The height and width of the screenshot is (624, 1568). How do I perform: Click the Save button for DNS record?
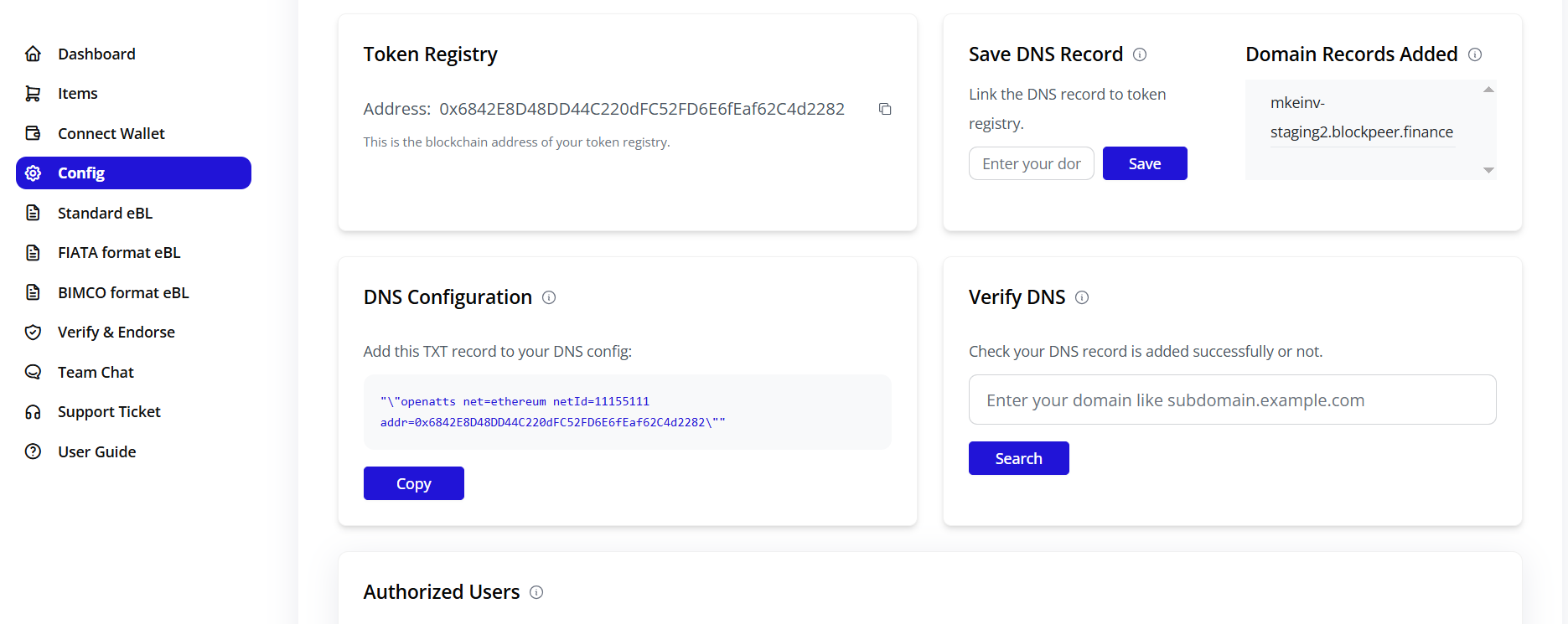[x=1145, y=163]
